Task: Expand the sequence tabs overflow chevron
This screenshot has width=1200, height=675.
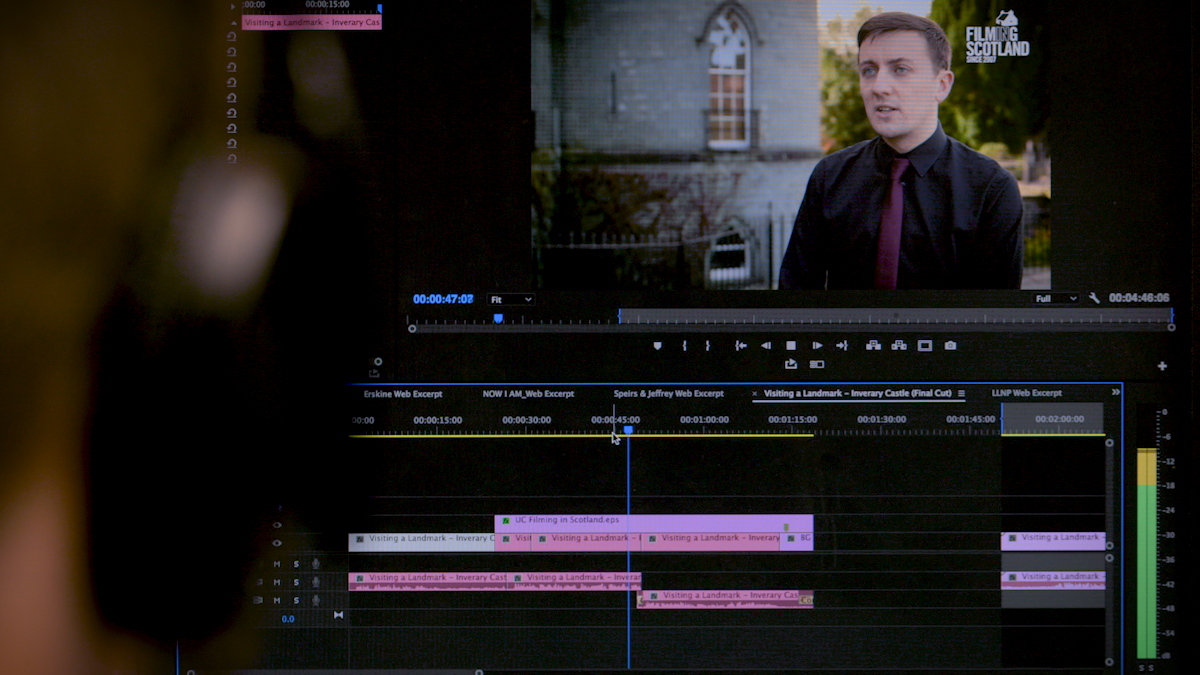Action: pos(1116,392)
